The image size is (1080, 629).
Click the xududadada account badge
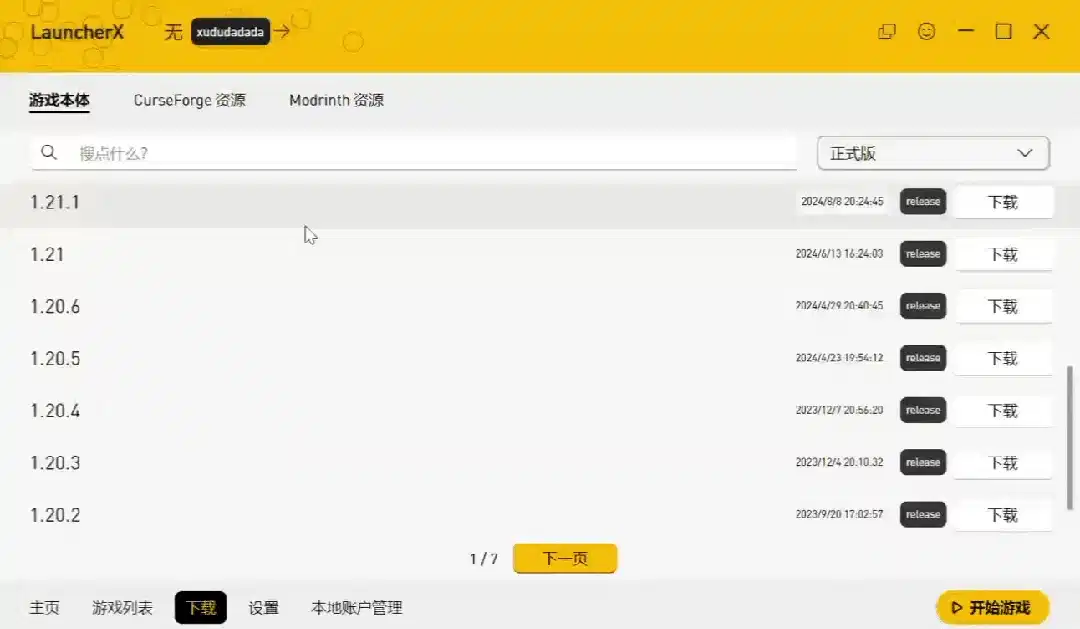click(x=230, y=32)
